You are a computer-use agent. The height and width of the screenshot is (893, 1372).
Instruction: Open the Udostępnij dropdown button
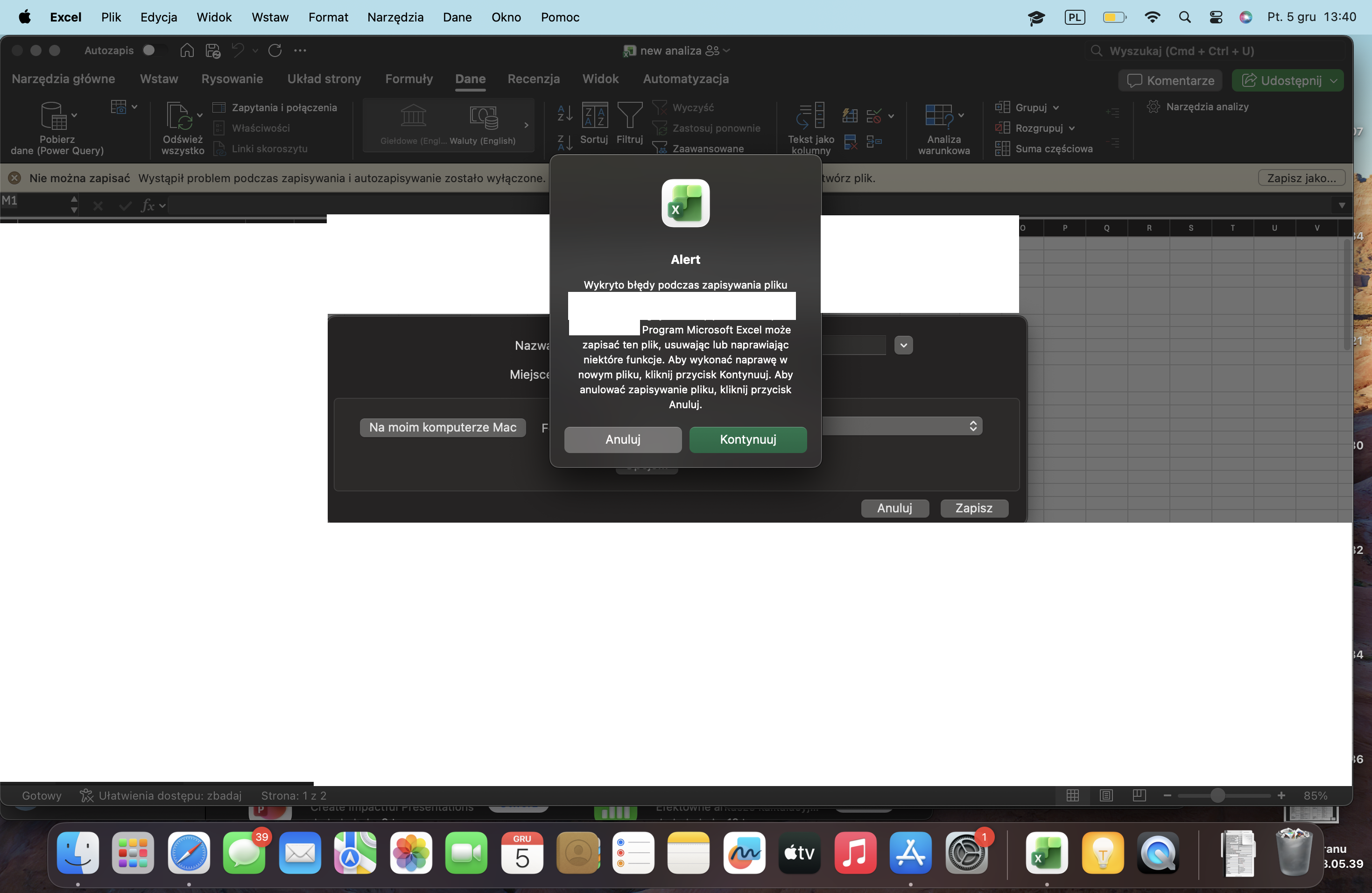click(1333, 81)
